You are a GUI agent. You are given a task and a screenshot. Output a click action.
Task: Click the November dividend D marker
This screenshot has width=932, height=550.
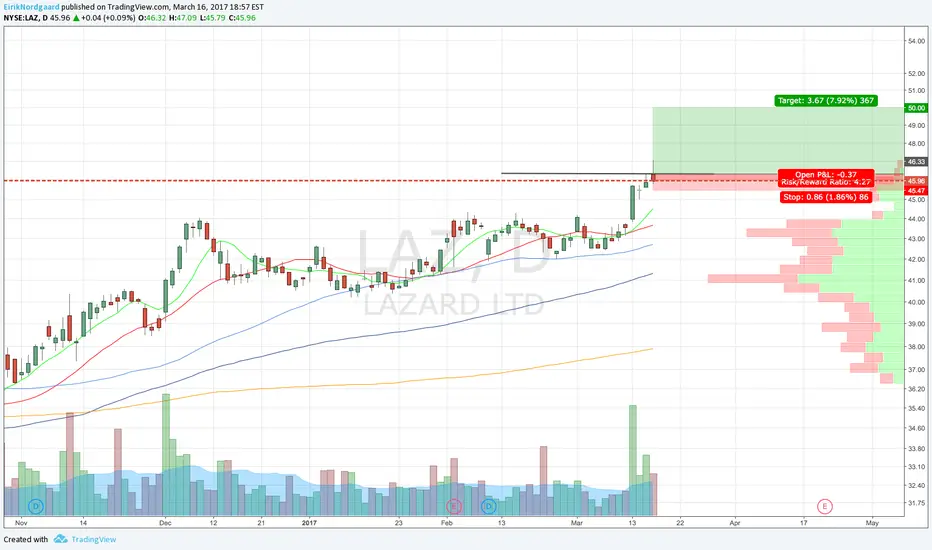36,507
